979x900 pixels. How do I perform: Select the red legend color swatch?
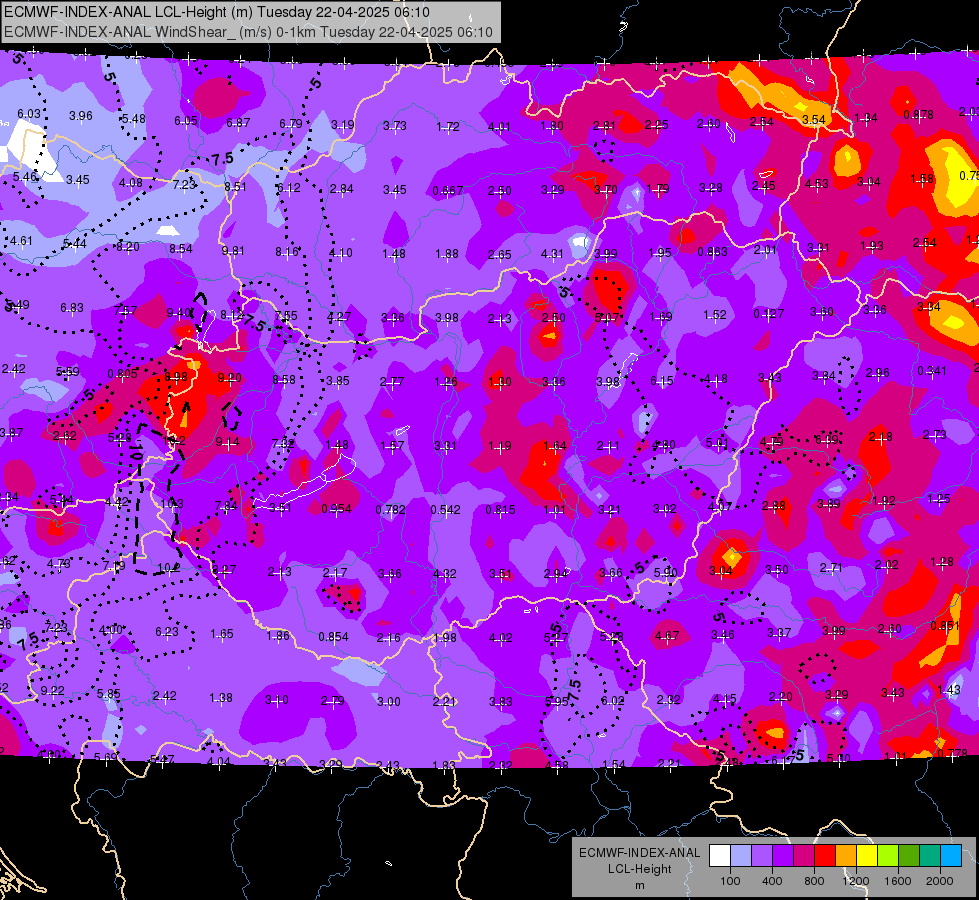pos(825,856)
